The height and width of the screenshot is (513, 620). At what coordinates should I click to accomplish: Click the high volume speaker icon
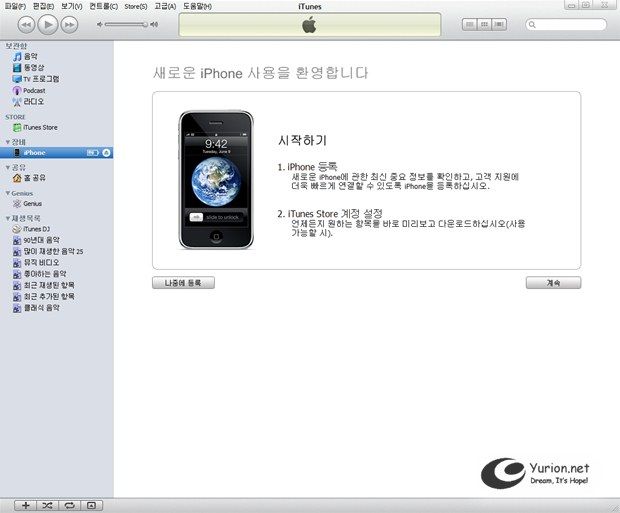click(154, 25)
